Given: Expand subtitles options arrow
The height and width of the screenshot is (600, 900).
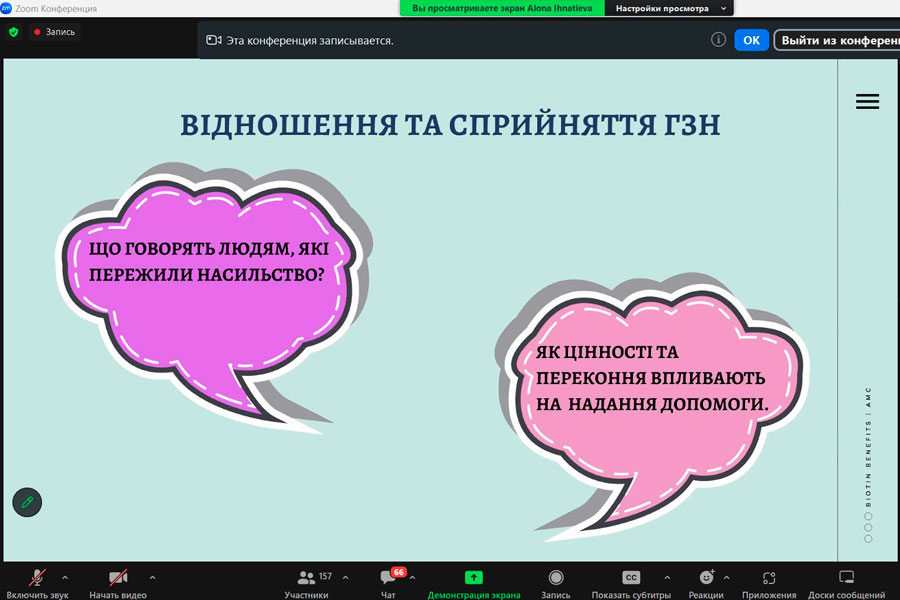Looking at the screenshot, I should click(667, 578).
